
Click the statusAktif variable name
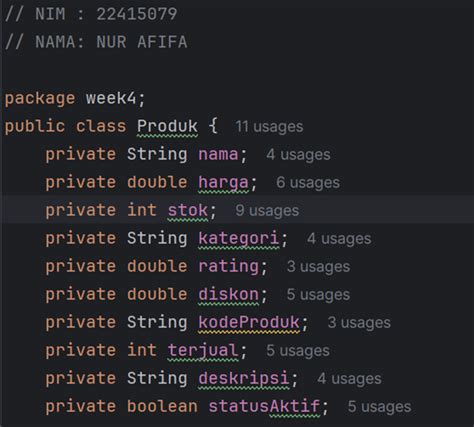(264, 406)
